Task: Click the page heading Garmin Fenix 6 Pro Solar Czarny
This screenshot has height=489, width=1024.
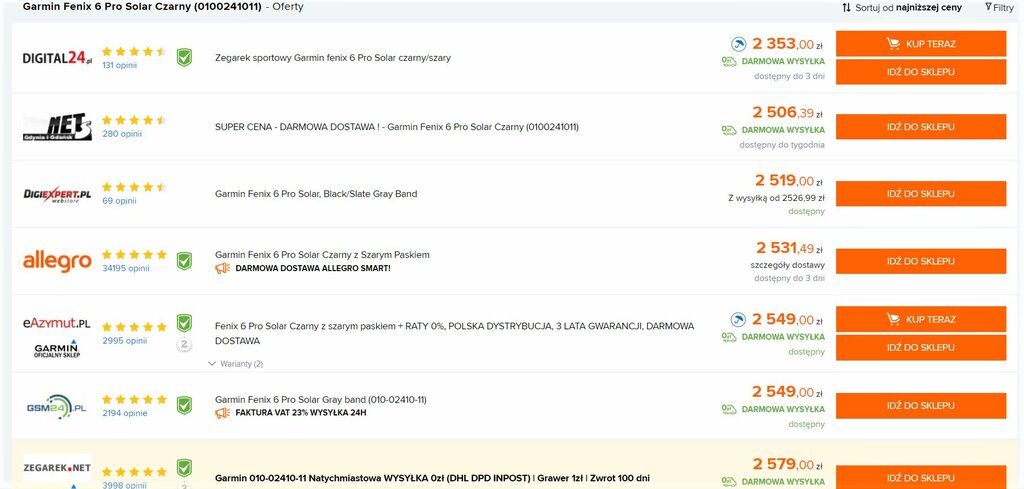Action: pyautogui.click(x=142, y=7)
